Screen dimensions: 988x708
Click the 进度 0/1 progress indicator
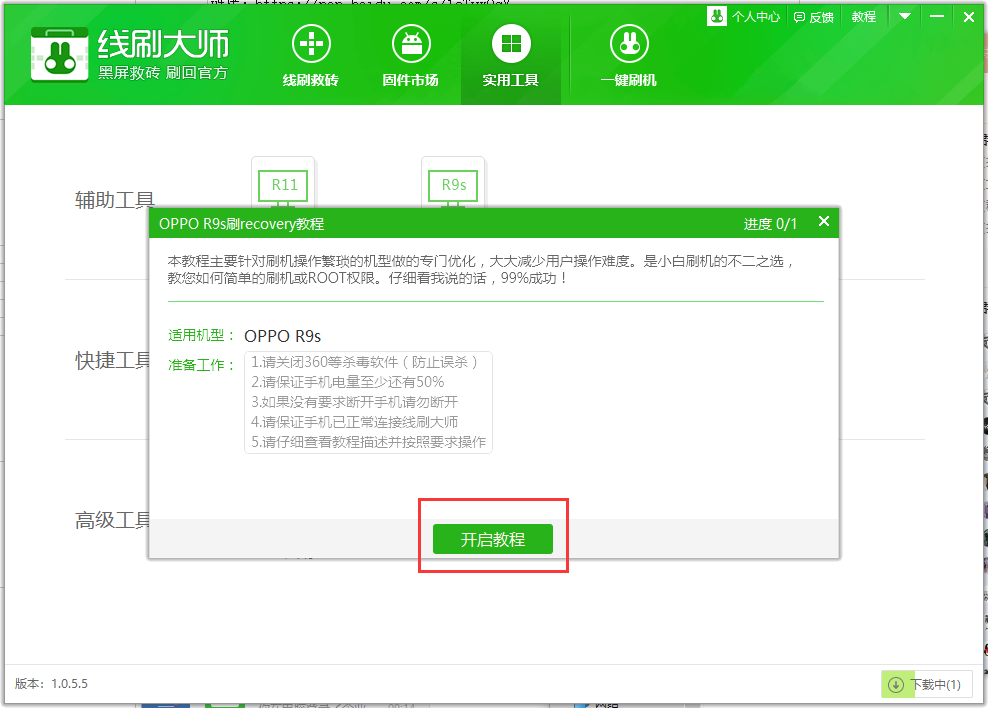coord(770,224)
